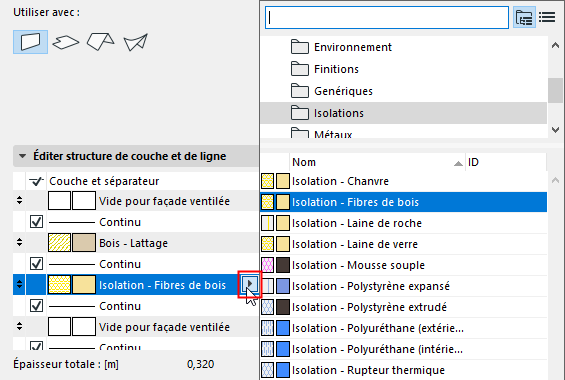The height and width of the screenshot is (380, 565).
Task: Click Mousse souple pink hatch preview icon
Action: pos(267,265)
